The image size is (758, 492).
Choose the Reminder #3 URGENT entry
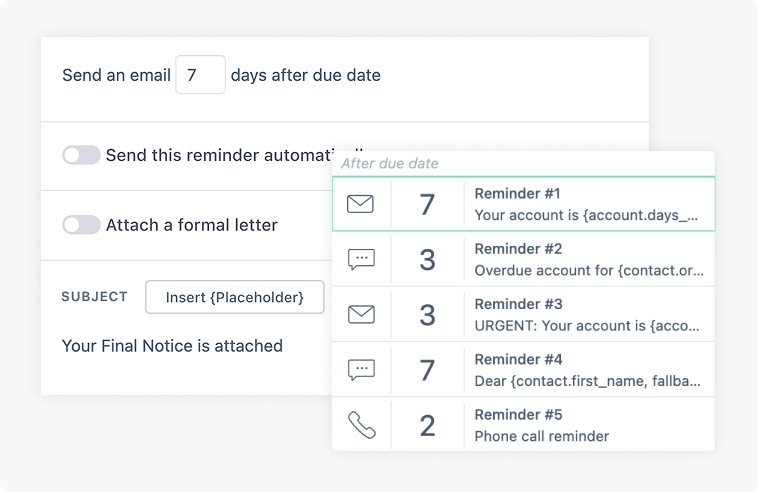pos(590,315)
